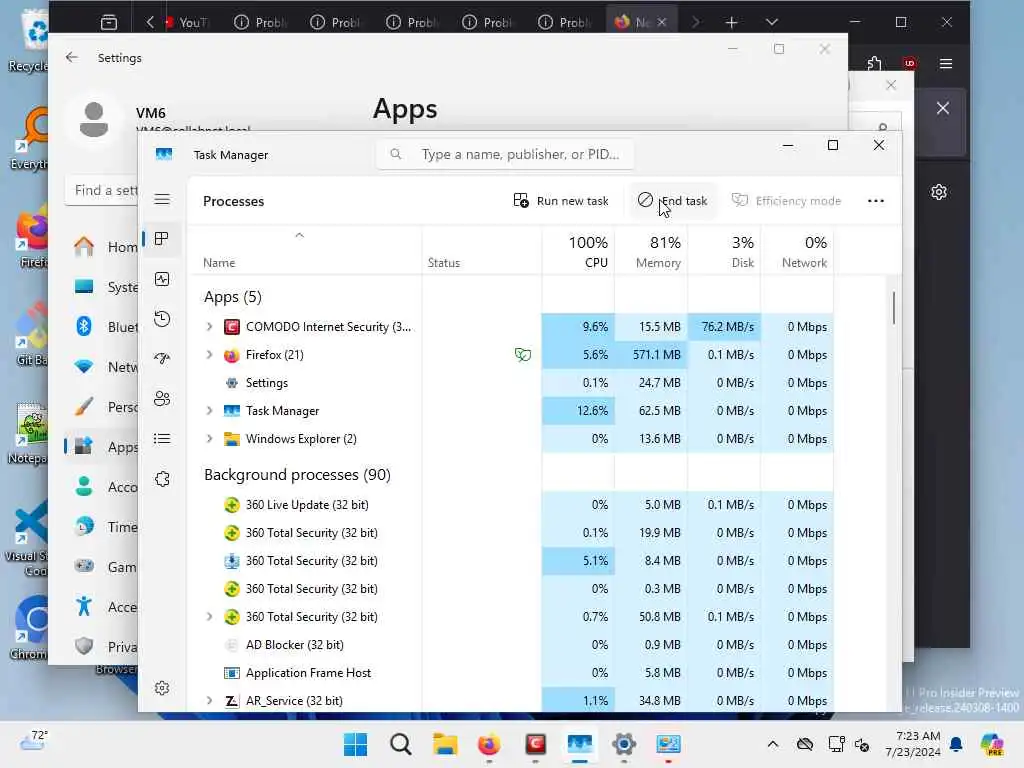This screenshot has height=768, width=1024.
Task: Sort processes by Network column
Action: point(797,251)
